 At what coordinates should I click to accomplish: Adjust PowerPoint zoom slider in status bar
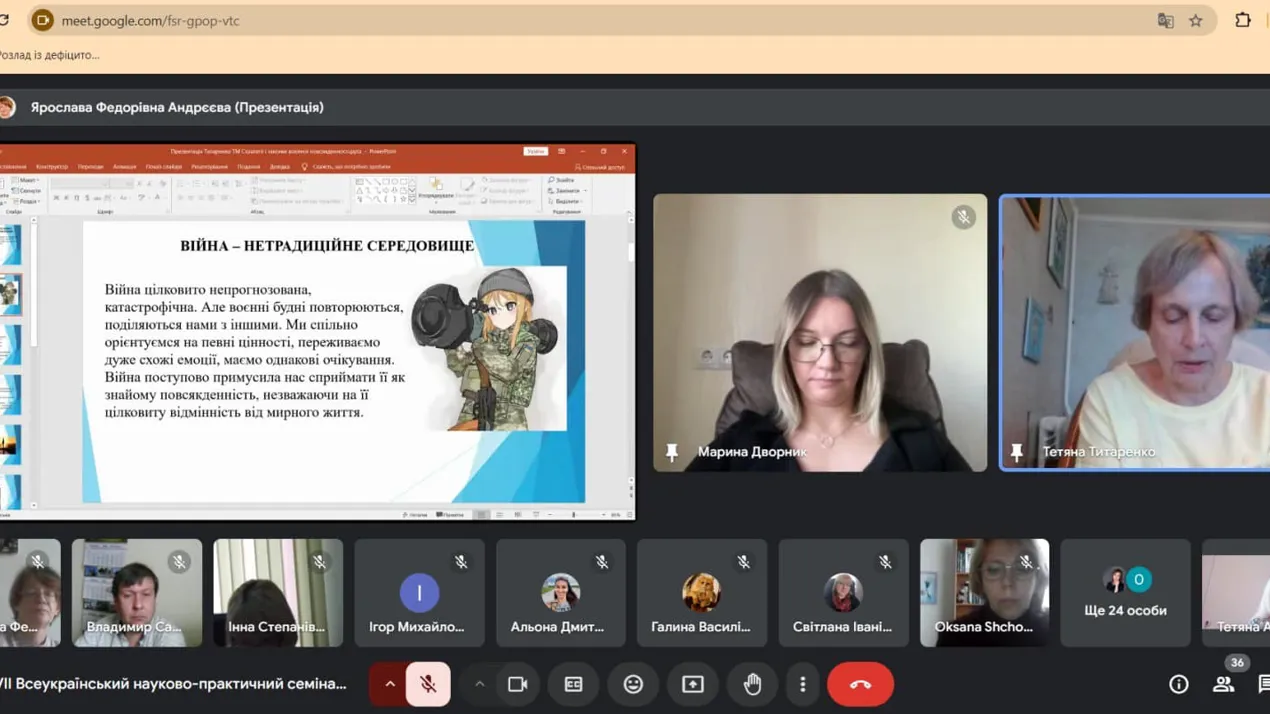pyautogui.click(x=575, y=515)
